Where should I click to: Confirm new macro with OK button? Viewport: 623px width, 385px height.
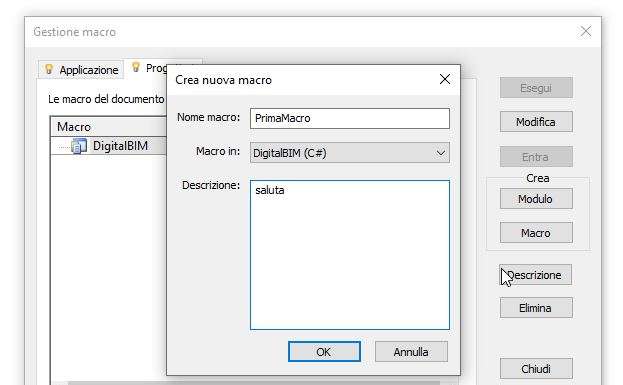pos(324,352)
